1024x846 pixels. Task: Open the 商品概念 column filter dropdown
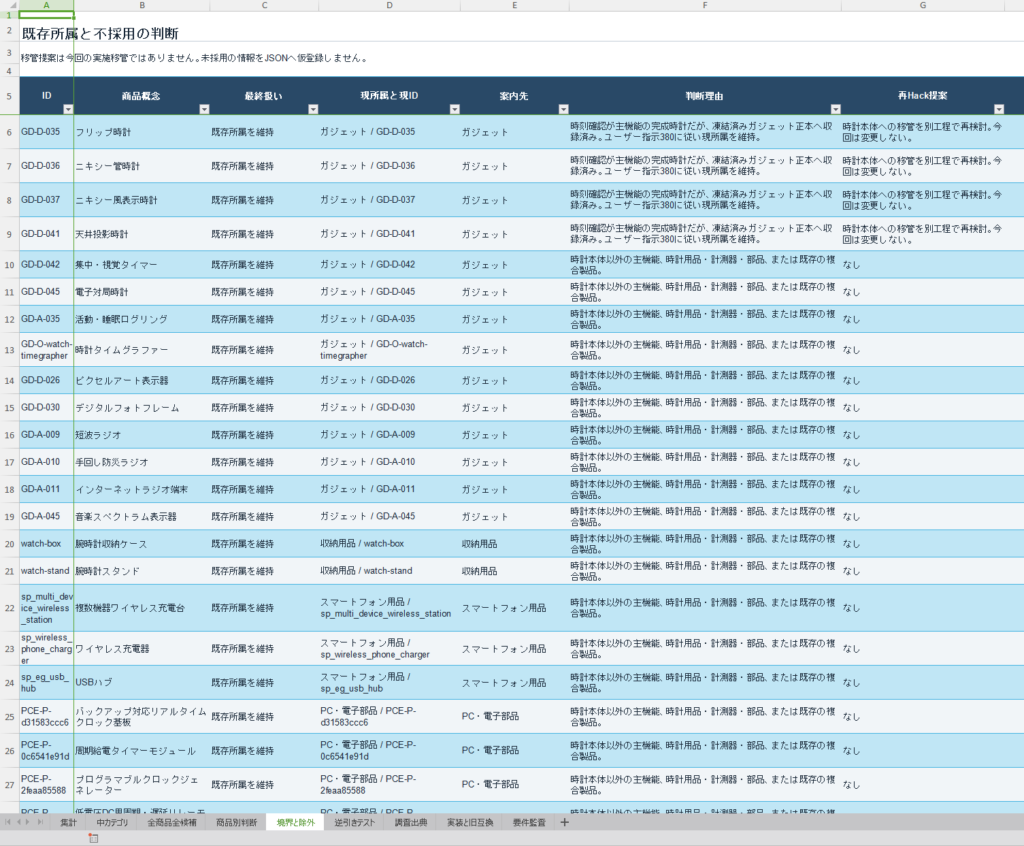(204, 109)
